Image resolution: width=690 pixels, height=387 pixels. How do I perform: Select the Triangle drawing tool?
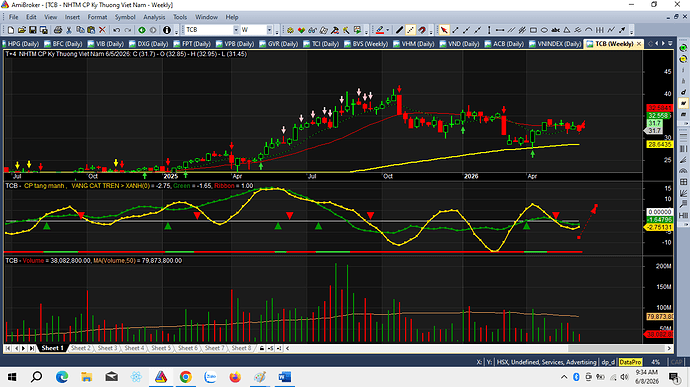566,30
